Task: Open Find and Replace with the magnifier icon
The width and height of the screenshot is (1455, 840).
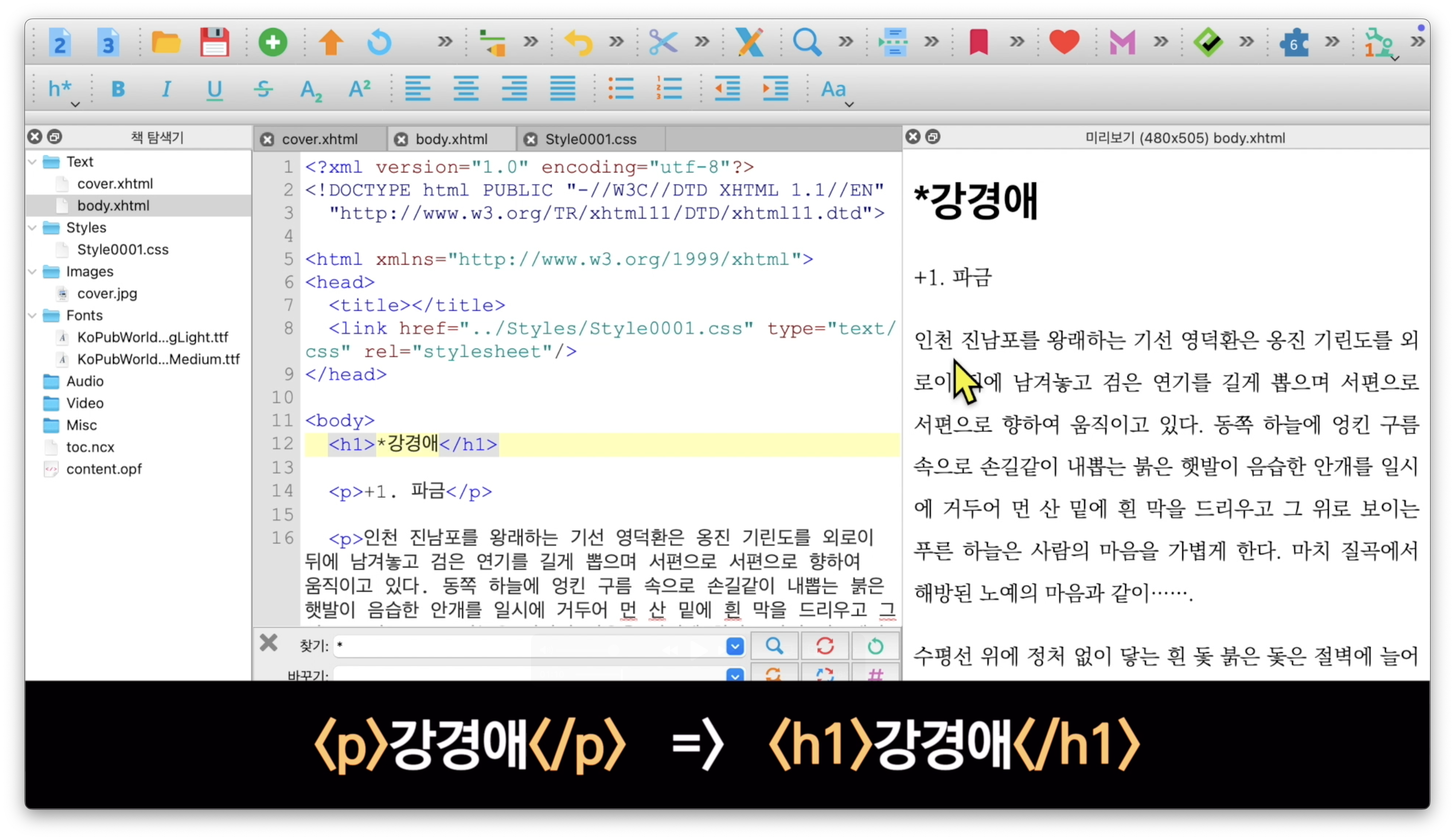Action: (807, 42)
